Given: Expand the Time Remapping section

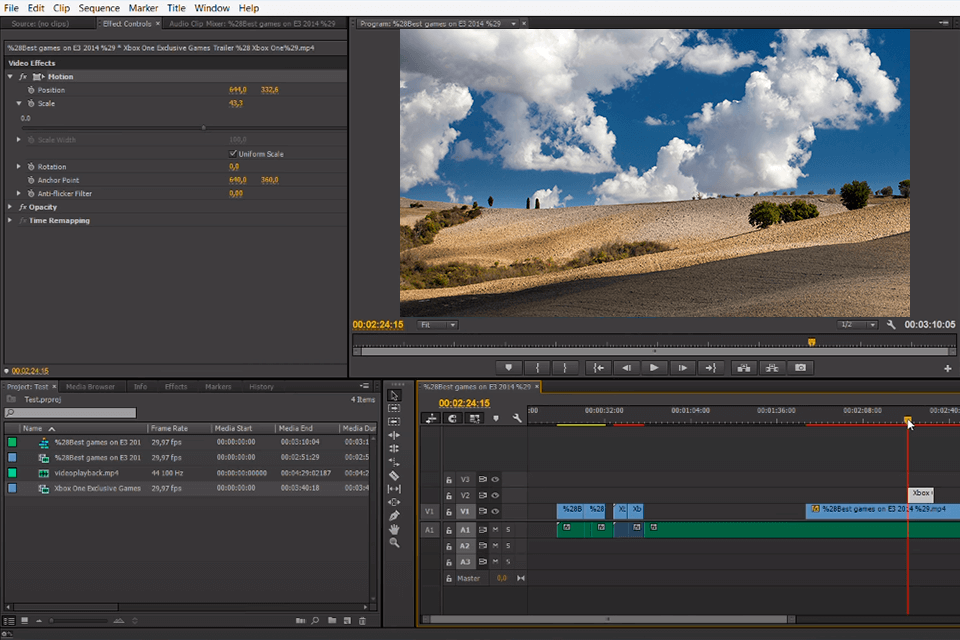Looking at the screenshot, I should point(10,220).
